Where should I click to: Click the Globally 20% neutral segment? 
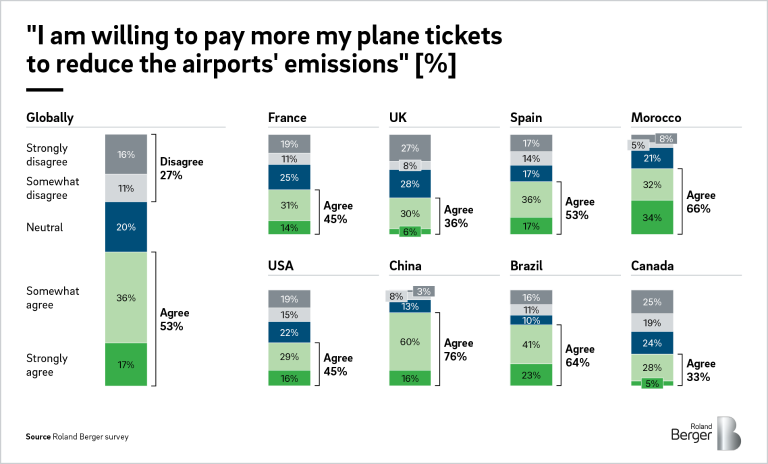coord(126,227)
